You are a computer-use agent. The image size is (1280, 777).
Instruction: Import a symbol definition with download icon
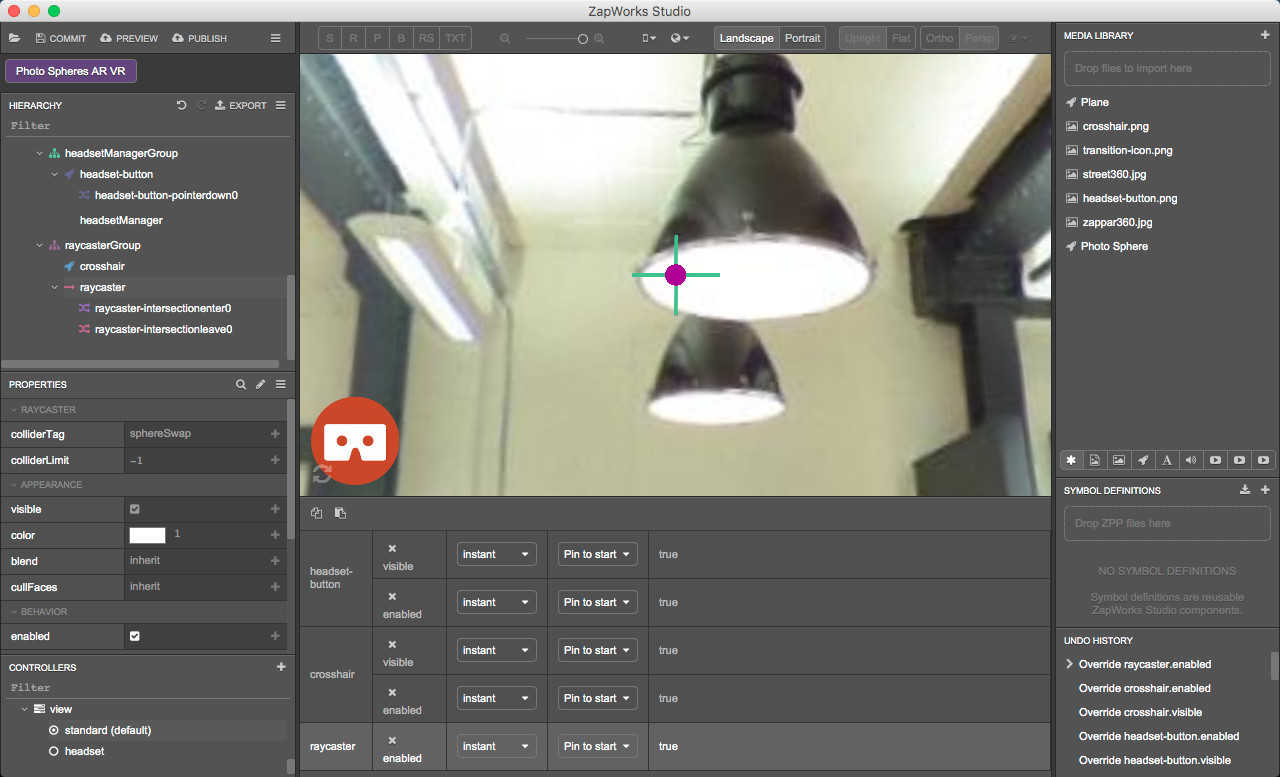(x=1245, y=490)
